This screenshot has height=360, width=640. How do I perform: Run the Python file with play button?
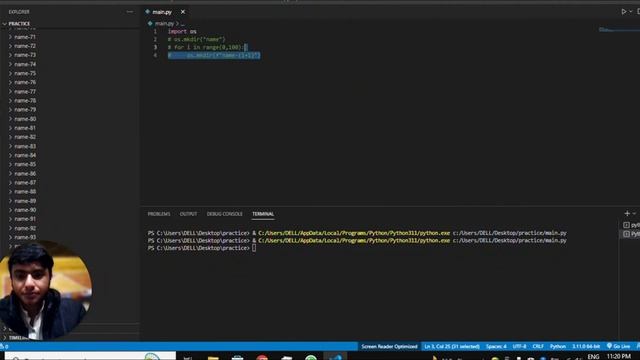coord(624,12)
